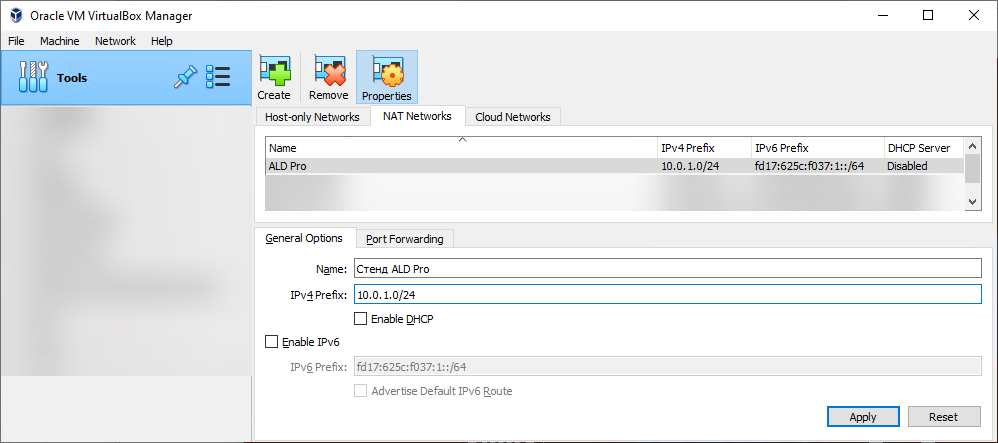Enable the DHCP checkbox
Screen dimensions: 998x443
point(361,318)
